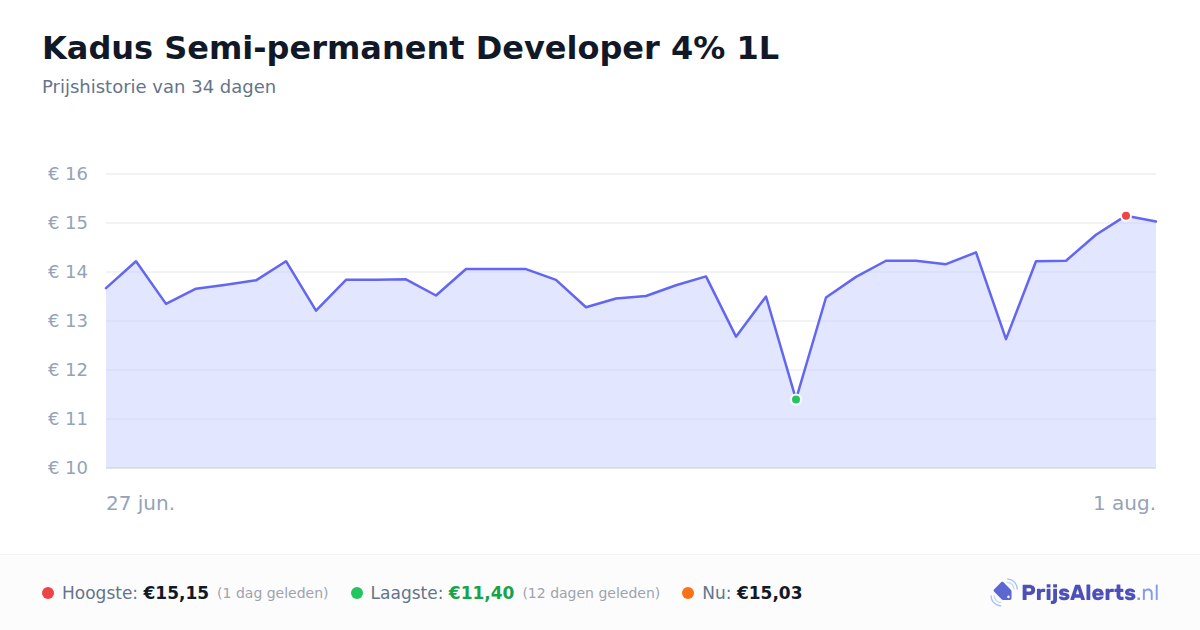Click the '(12 dagen geleden)' note

(x=591, y=593)
